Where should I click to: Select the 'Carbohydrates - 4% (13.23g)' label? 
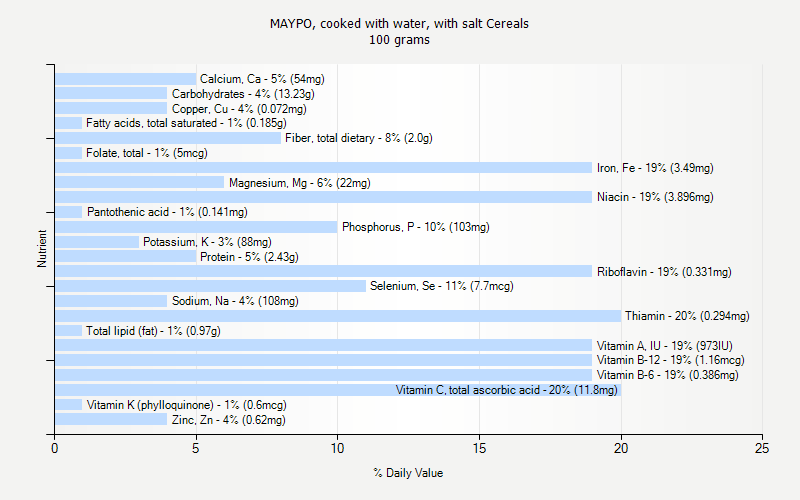(243, 94)
